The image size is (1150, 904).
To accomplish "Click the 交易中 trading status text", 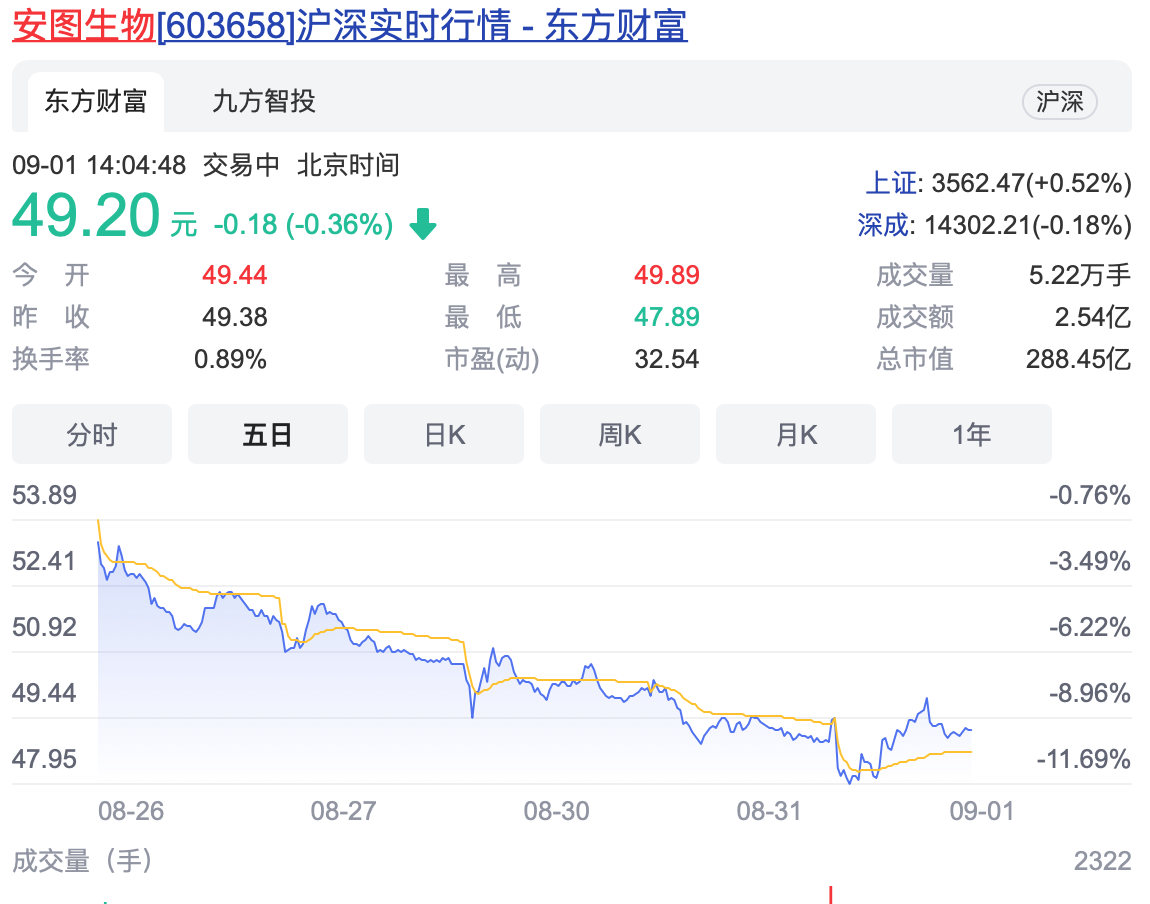I will tap(241, 165).
